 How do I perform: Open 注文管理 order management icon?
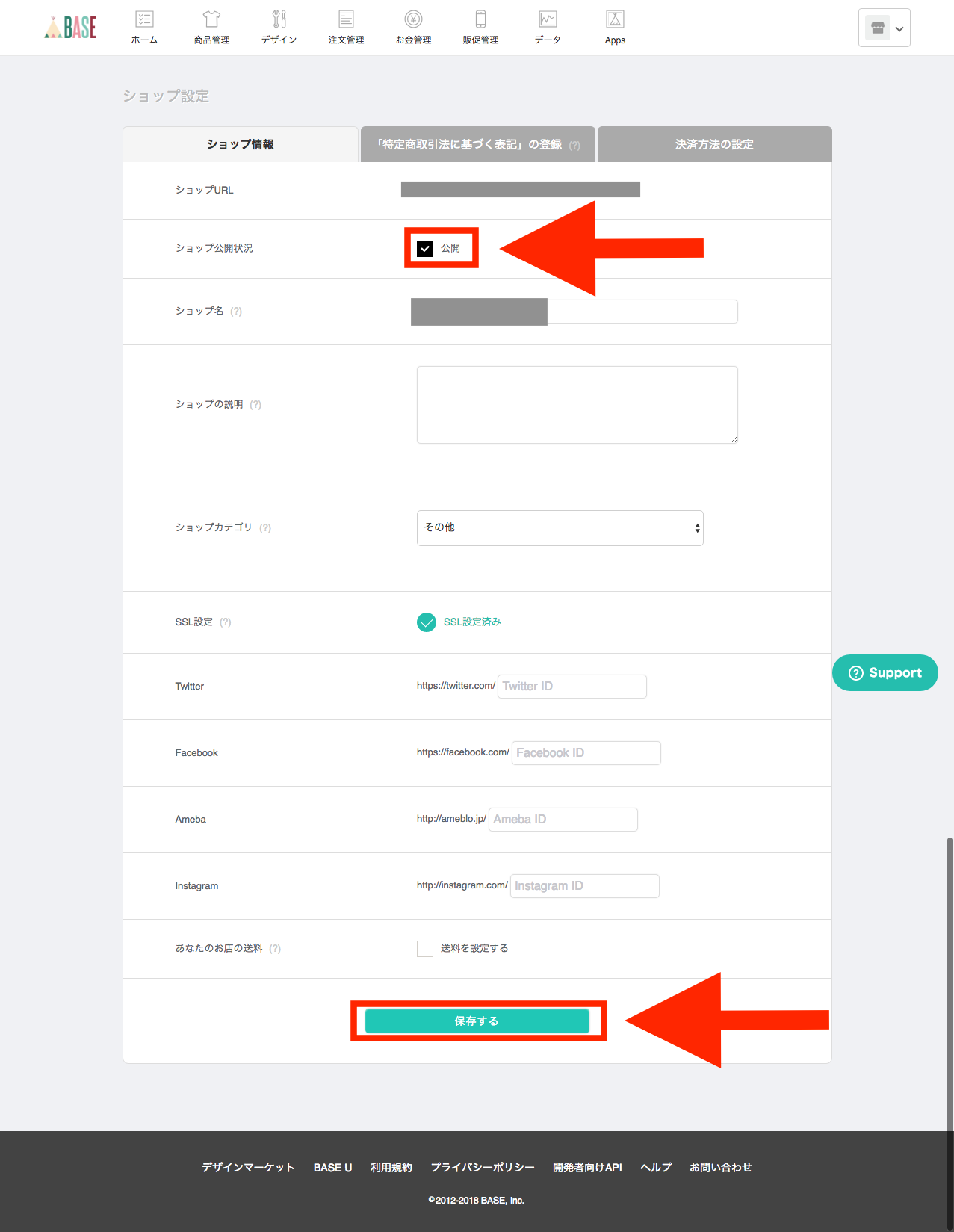click(346, 27)
